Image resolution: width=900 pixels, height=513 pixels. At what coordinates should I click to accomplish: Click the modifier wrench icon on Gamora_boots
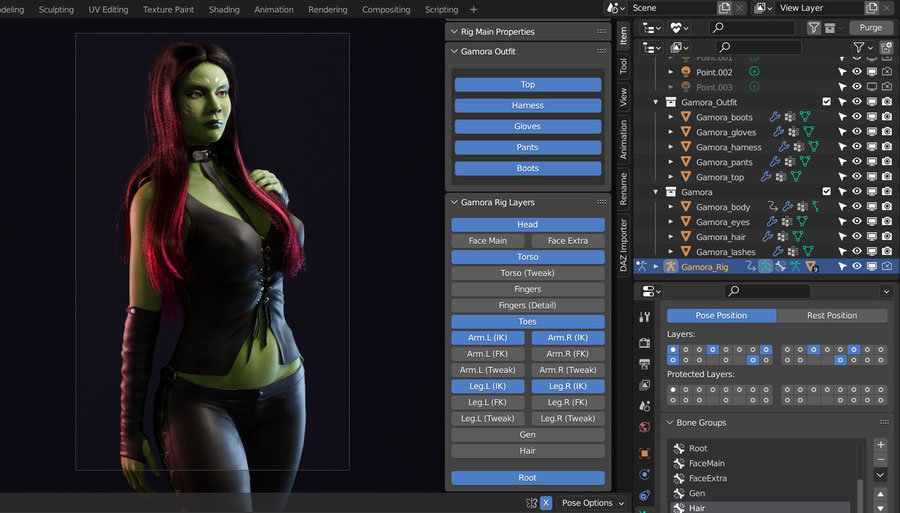coord(774,117)
